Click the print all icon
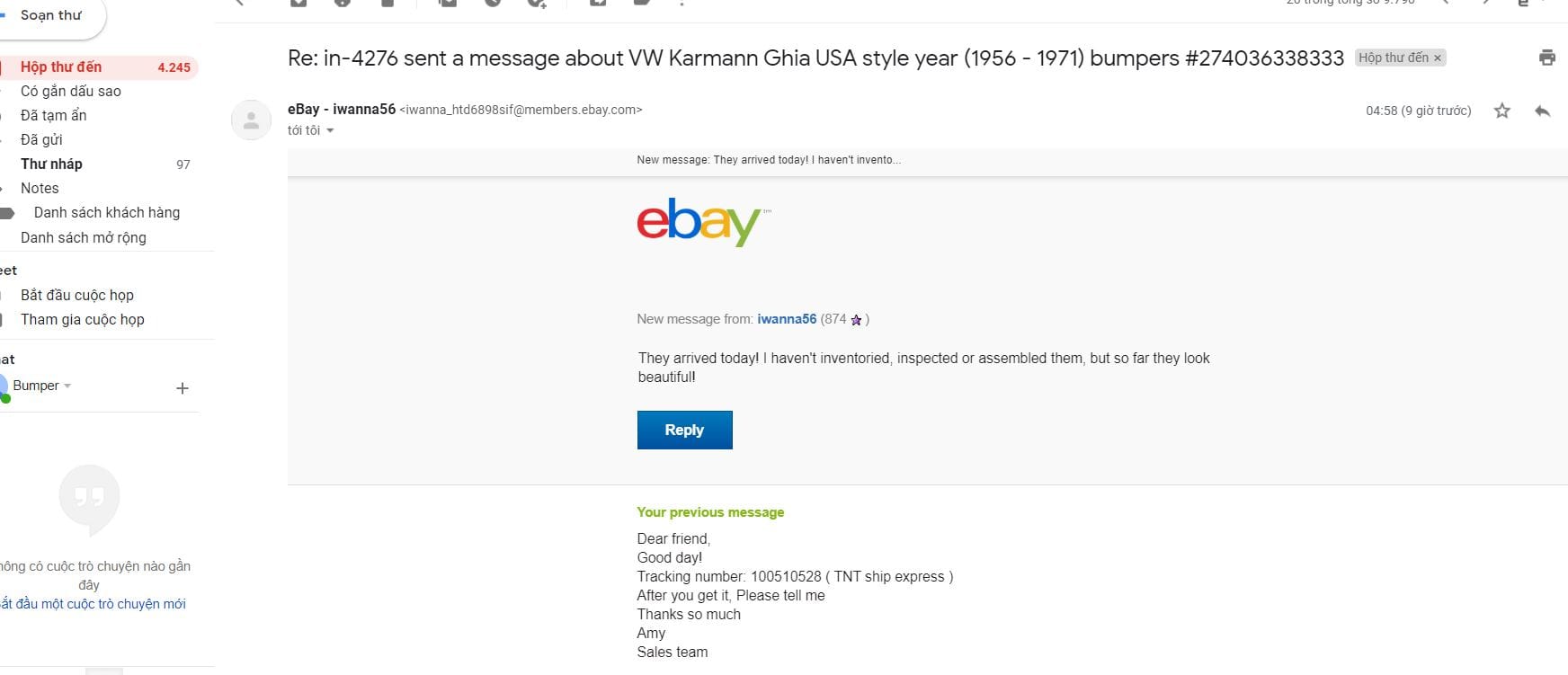Screen dimensions: 1568x675 [1546, 58]
